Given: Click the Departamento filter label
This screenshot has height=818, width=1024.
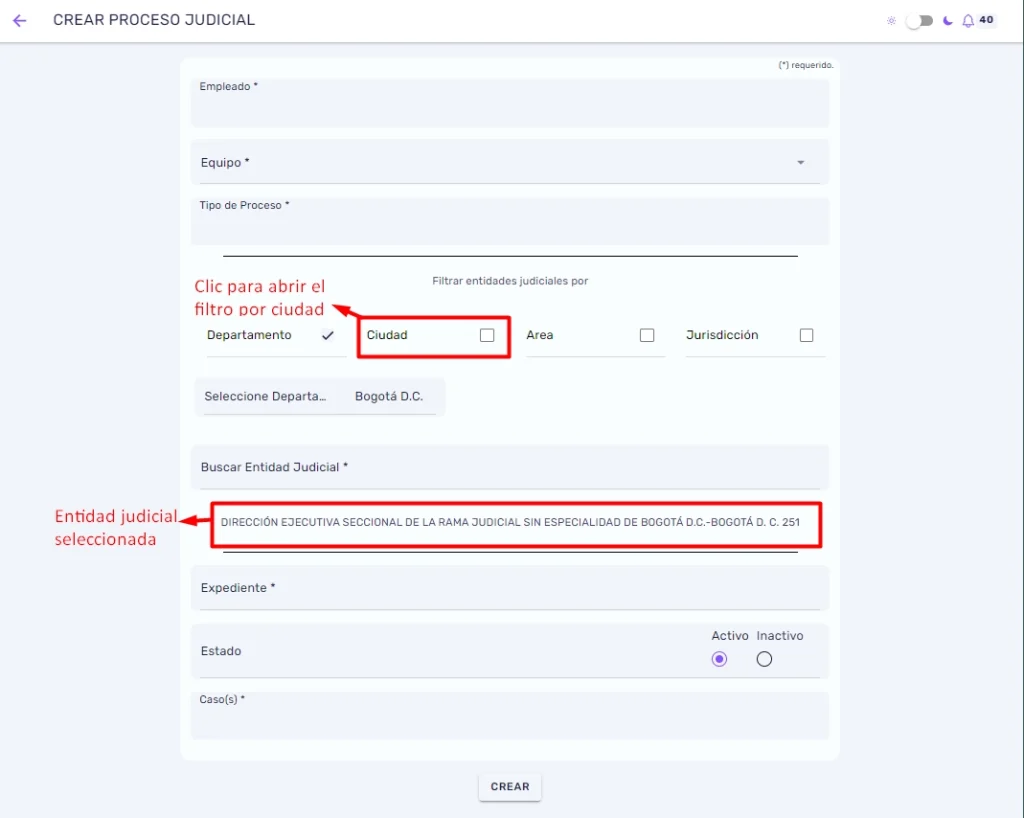Looking at the screenshot, I should click(249, 335).
